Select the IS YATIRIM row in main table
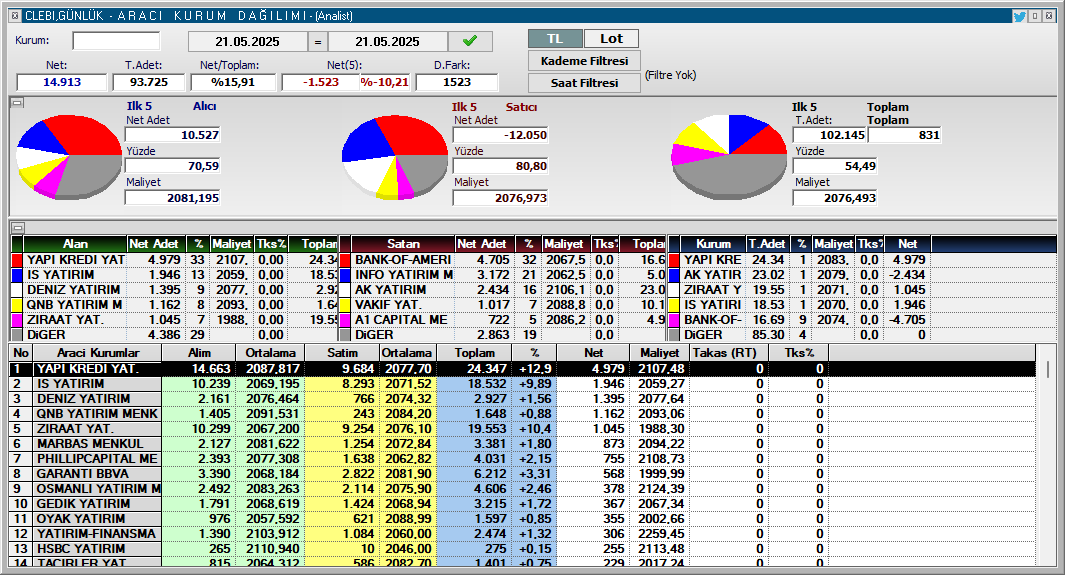 tap(522, 384)
